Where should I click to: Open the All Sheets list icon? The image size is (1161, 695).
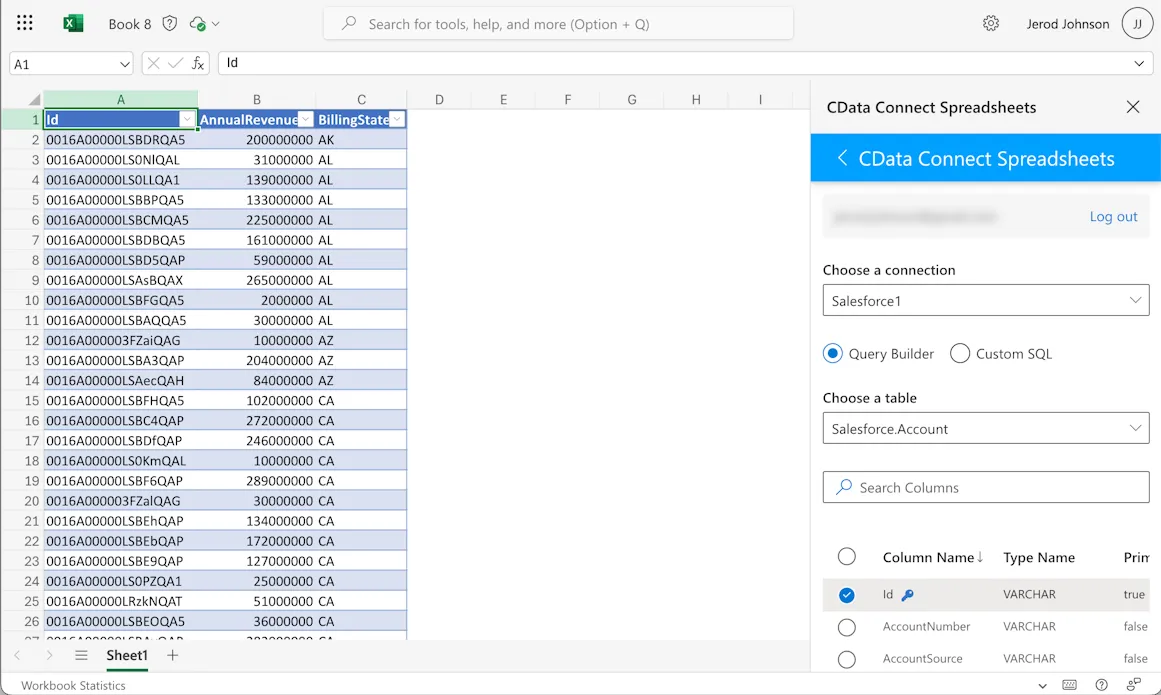point(81,655)
